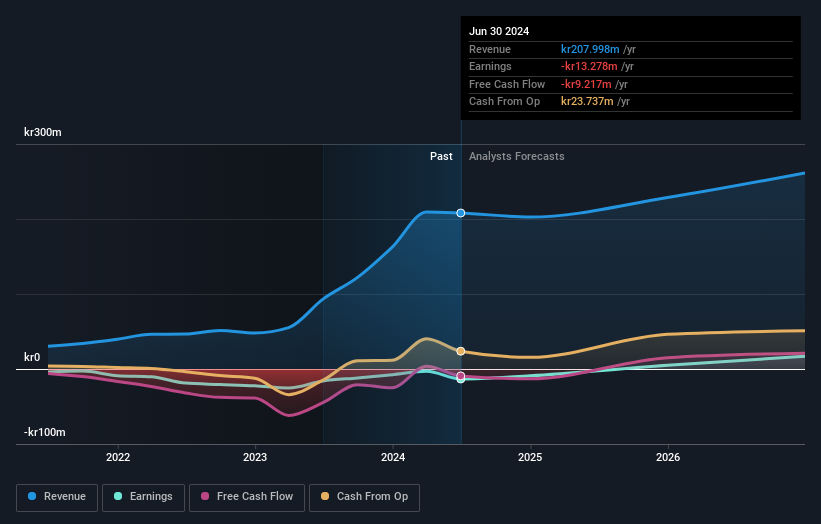Click the -kr9.217m free cash flow value
Viewport: 821px width, 524px height.
coord(586,84)
